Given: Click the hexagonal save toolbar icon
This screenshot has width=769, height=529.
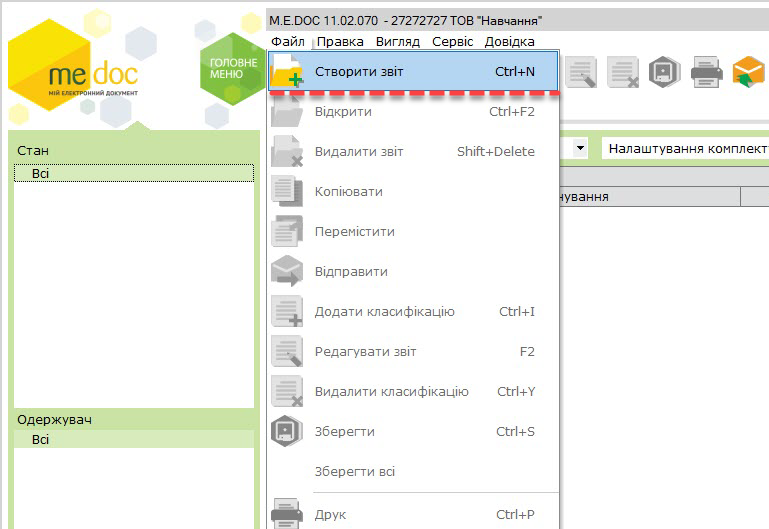Looking at the screenshot, I should click(665, 72).
